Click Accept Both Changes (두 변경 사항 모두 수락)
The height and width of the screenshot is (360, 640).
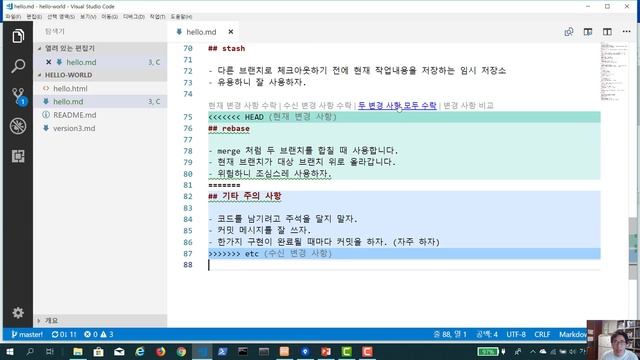397,106
